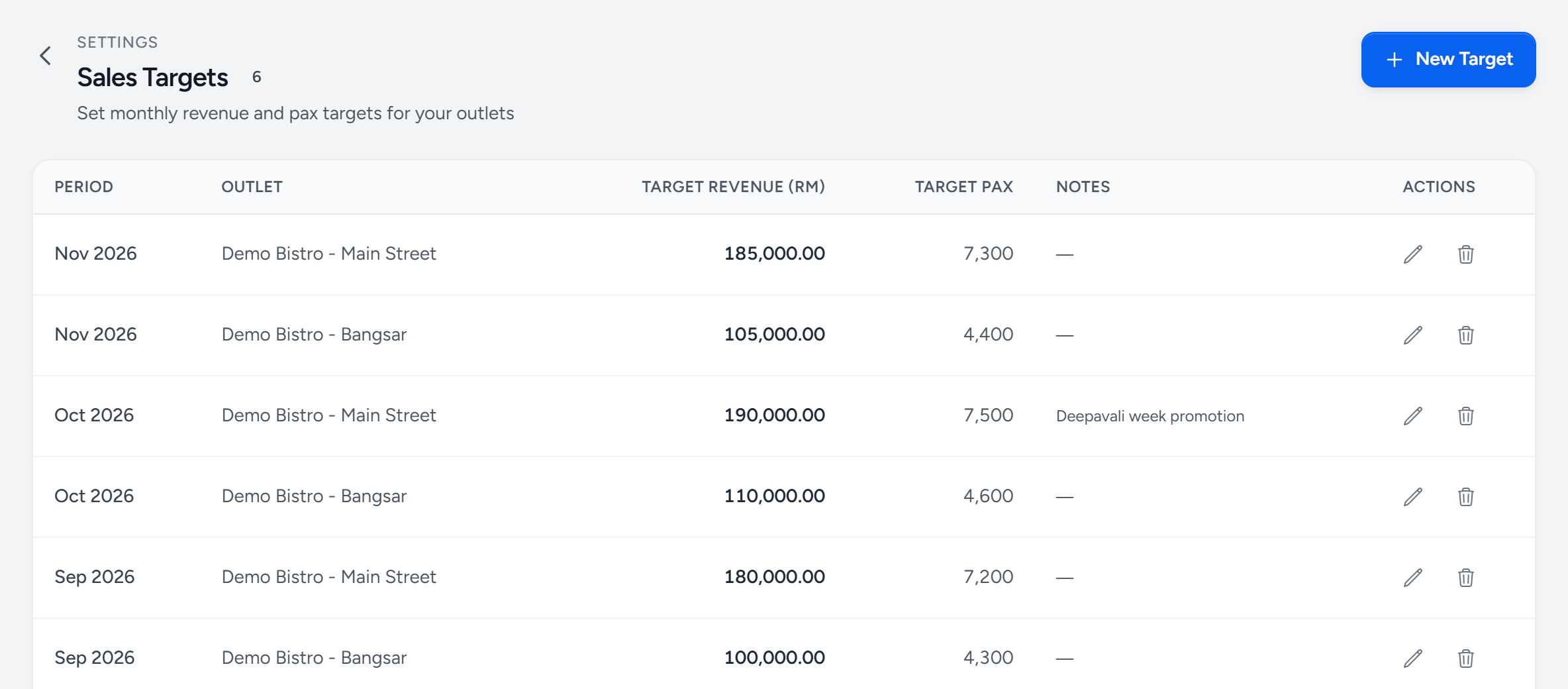Click Oct 2026 period in 110,000.00 row

[x=94, y=496]
